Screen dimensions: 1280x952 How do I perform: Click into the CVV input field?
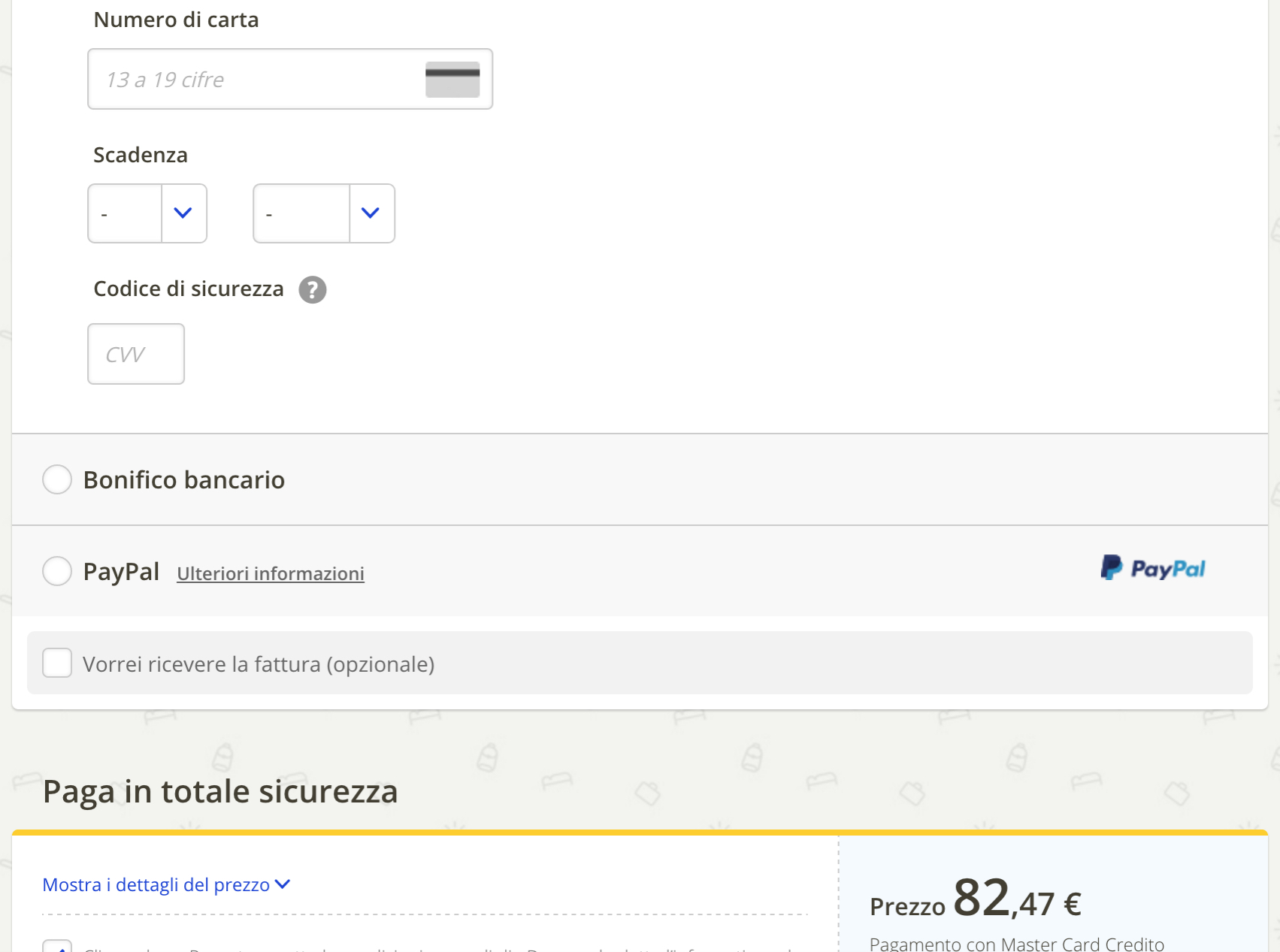(136, 354)
